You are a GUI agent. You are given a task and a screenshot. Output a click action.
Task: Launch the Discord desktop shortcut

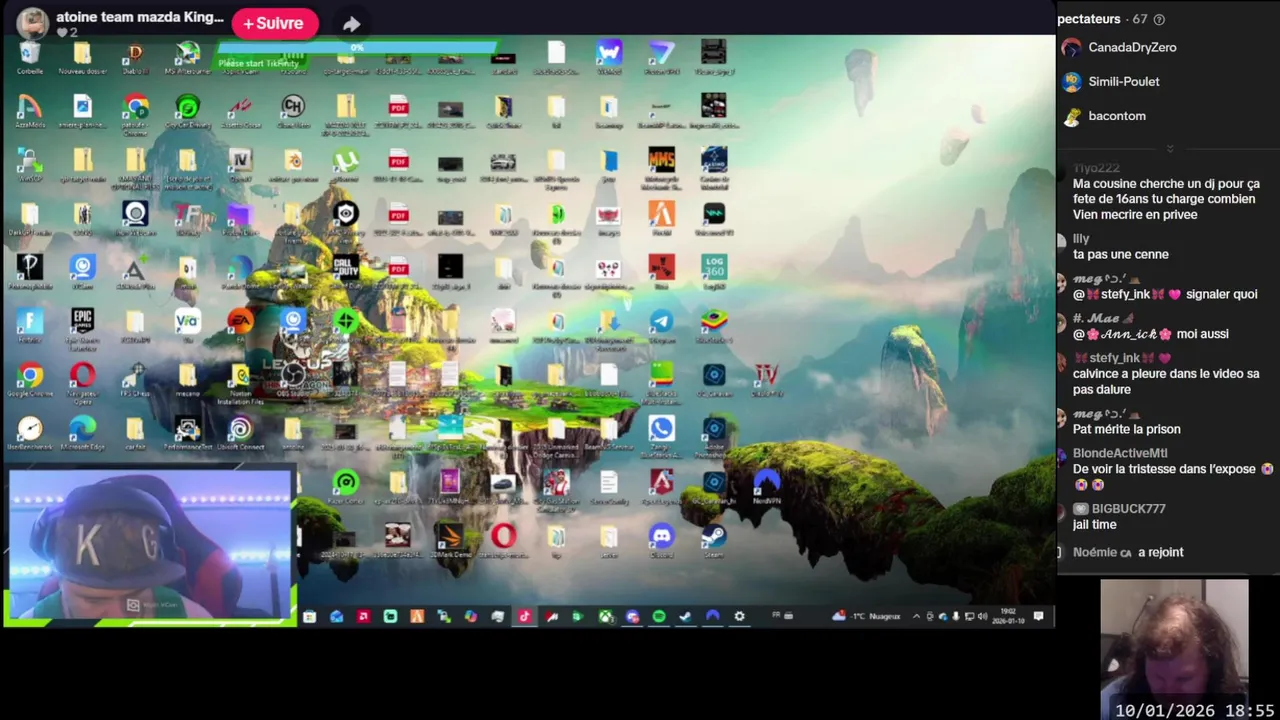click(661, 542)
